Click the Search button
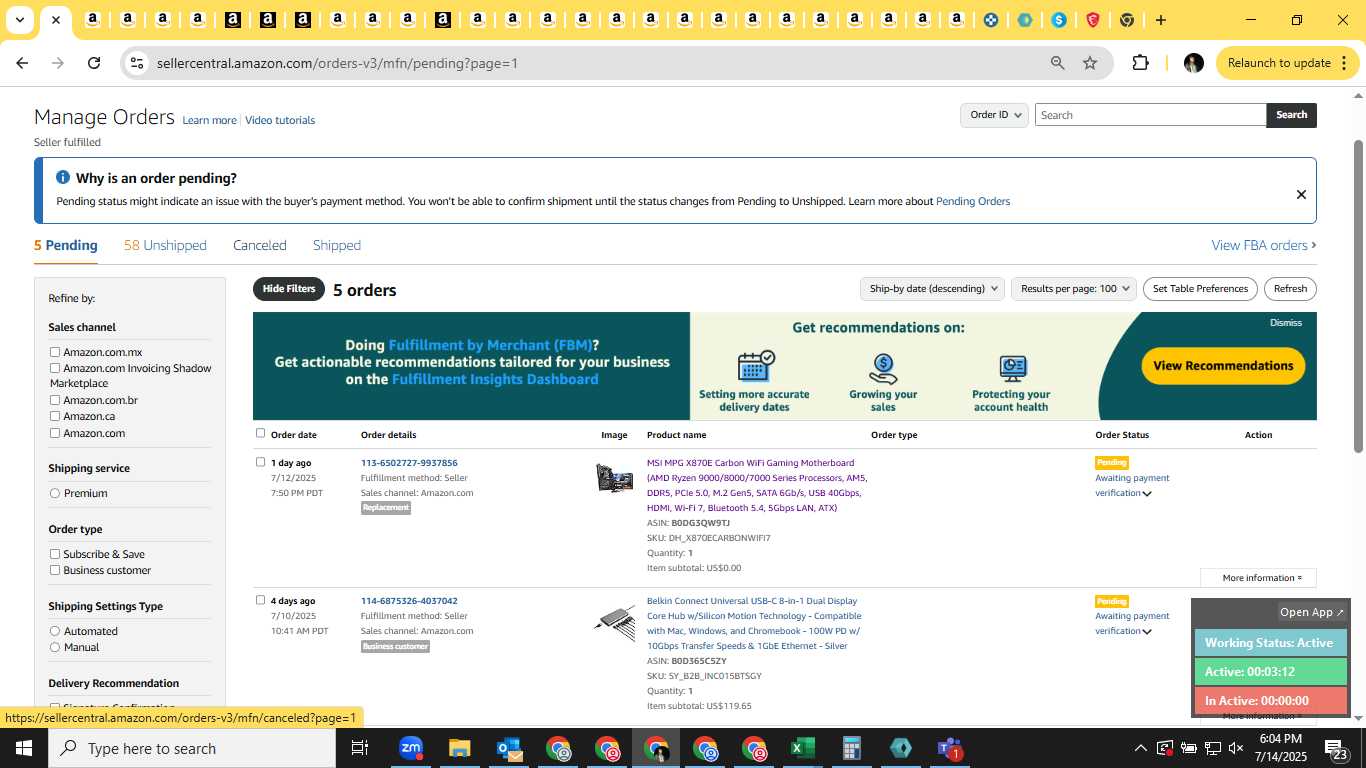Viewport: 1366px width, 768px height. point(1291,115)
